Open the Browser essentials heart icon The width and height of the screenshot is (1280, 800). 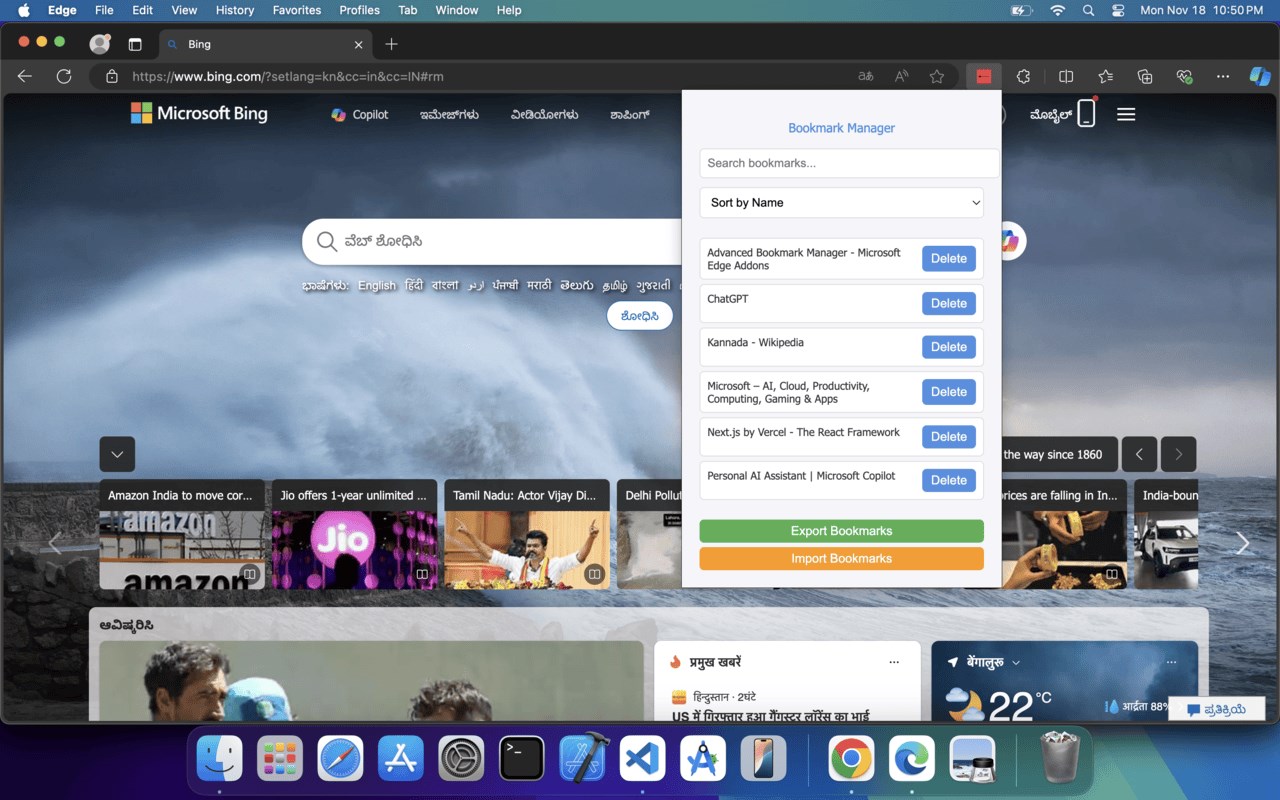click(1185, 76)
